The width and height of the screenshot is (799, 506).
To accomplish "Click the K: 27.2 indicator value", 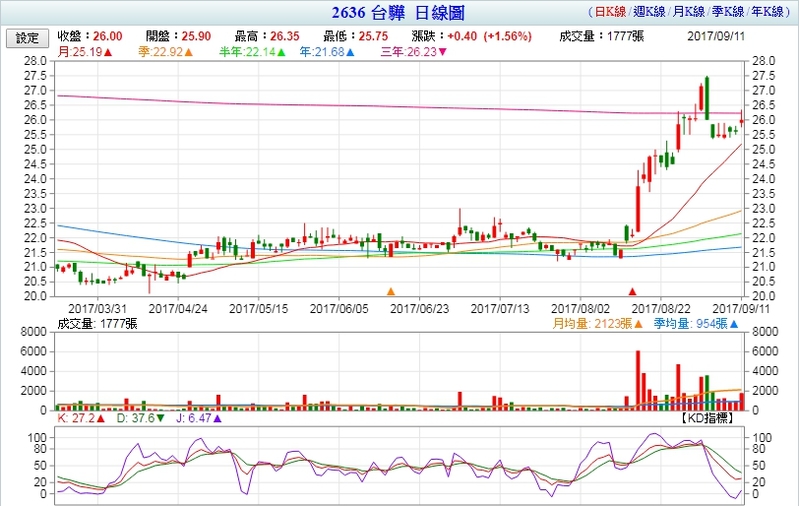I will (x=81, y=418).
